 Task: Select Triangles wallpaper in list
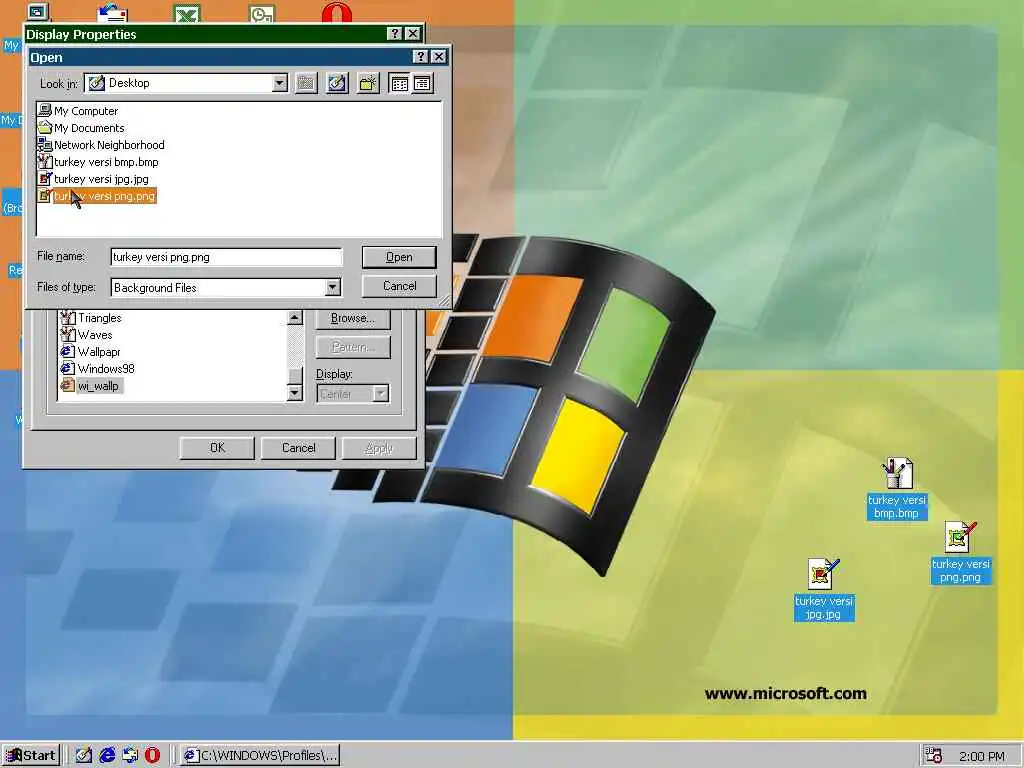(x=91, y=318)
